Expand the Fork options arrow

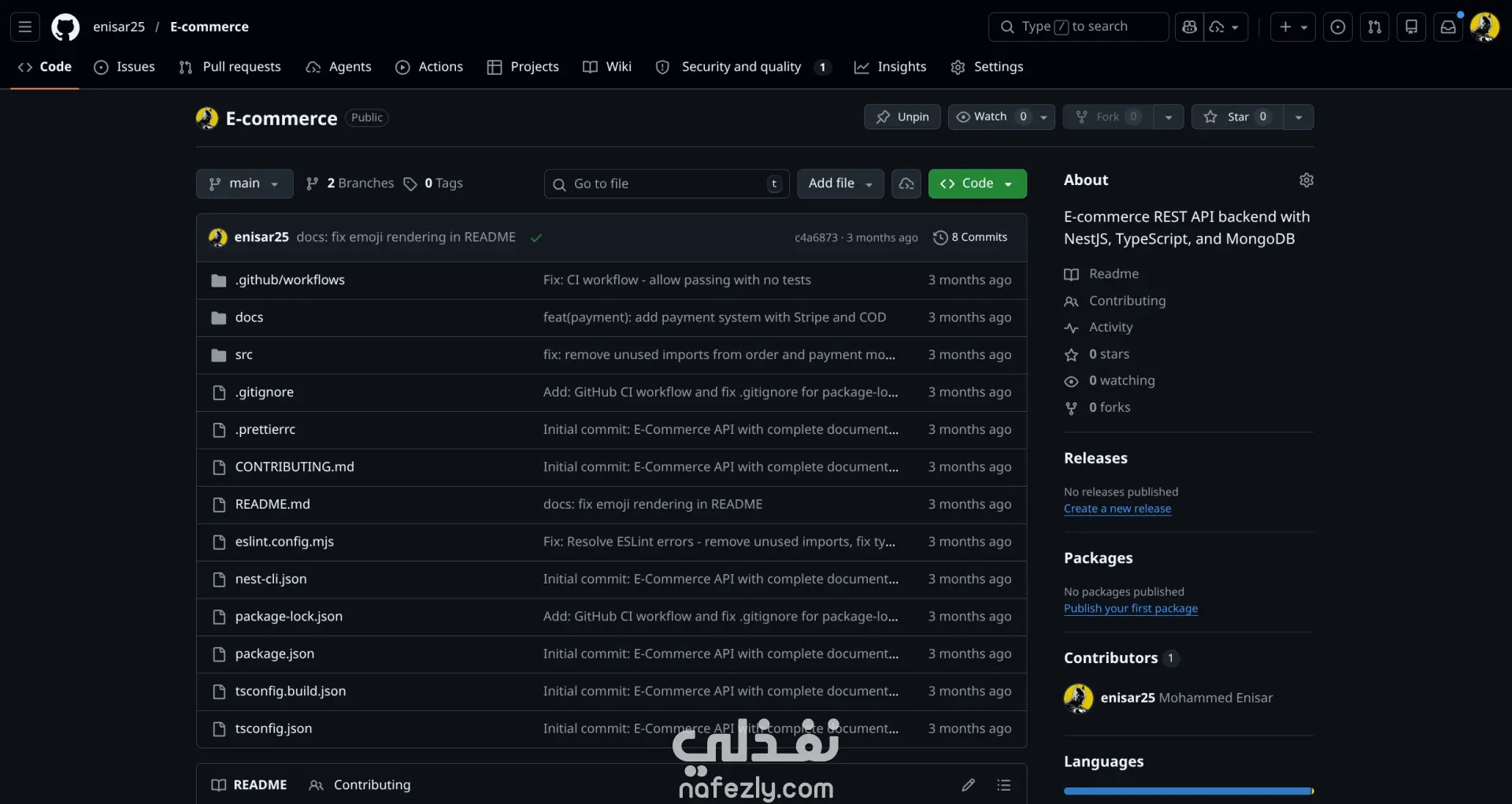coord(1169,117)
